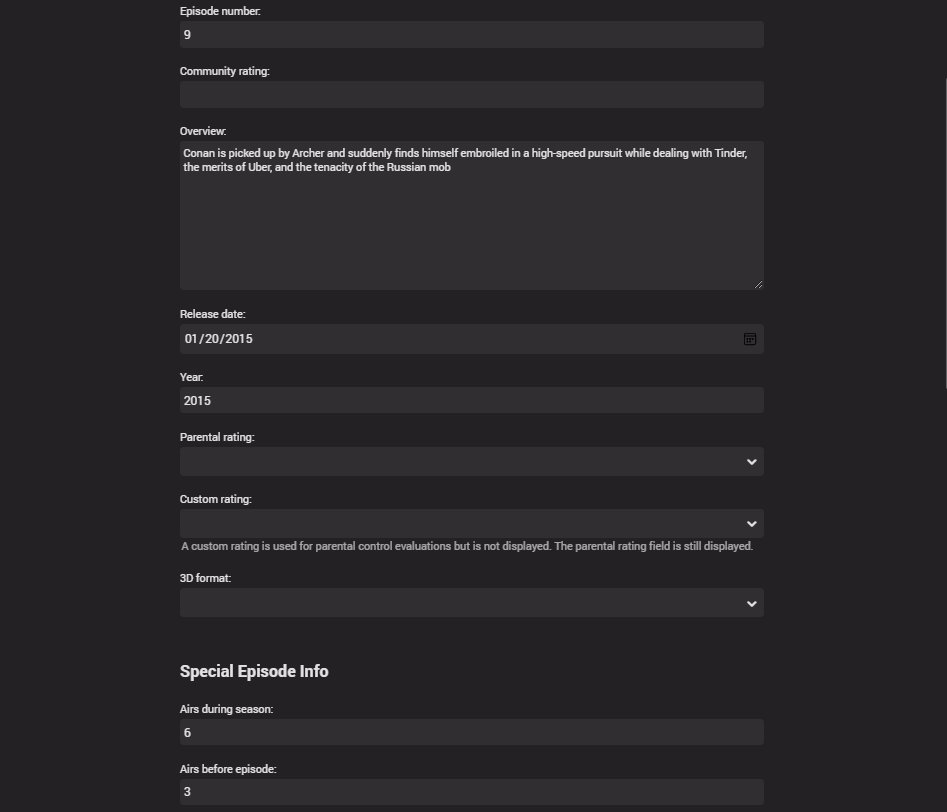Click the "Community rating:" label
947x812 pixels.
coord(225,71)
